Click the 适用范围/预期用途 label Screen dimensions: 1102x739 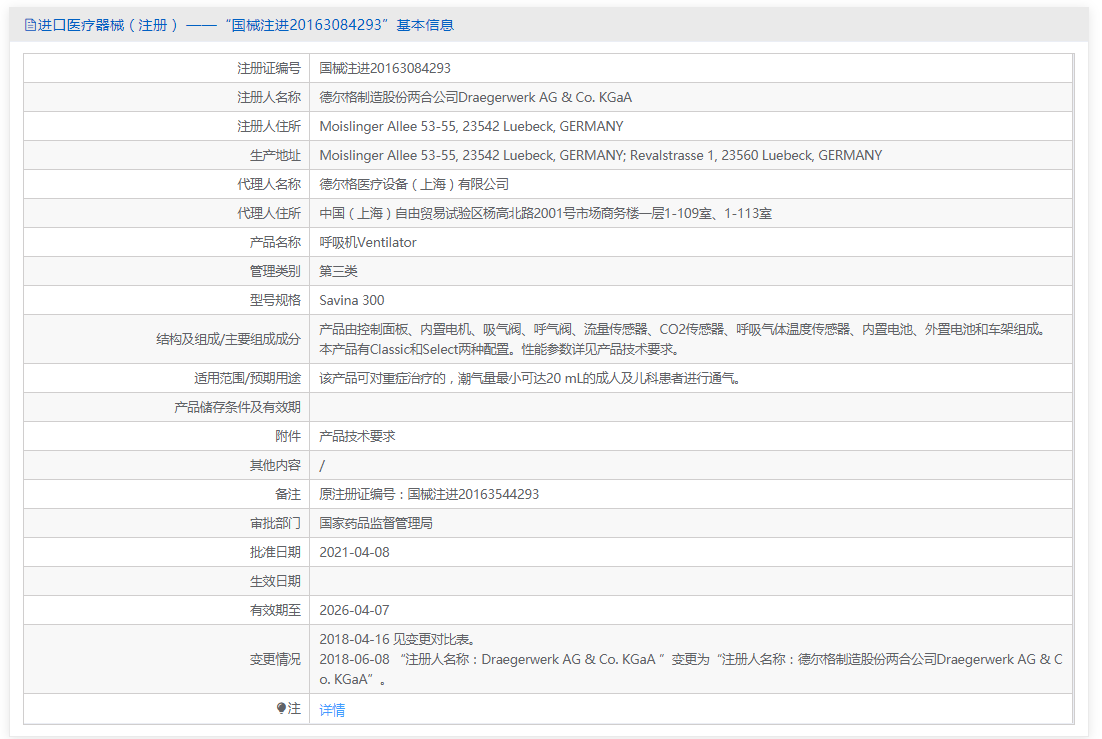point(247,378)
